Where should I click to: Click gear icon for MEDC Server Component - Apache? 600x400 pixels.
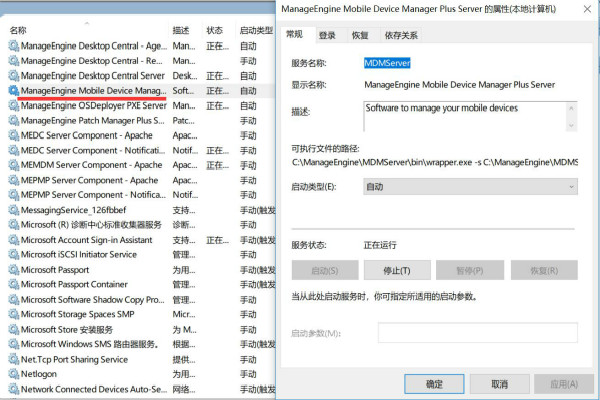(14, 136)
